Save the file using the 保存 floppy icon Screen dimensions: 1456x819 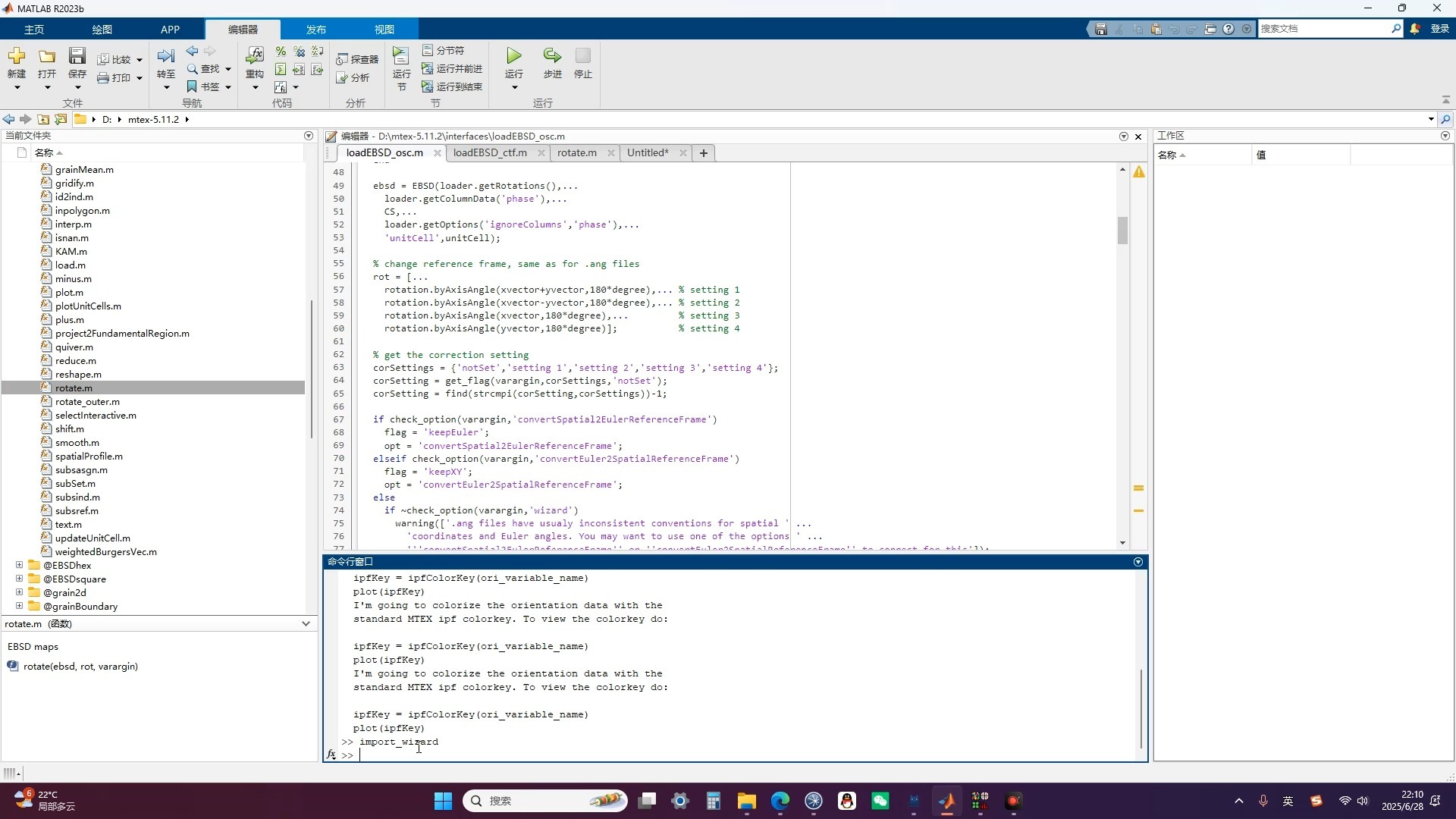77,56
